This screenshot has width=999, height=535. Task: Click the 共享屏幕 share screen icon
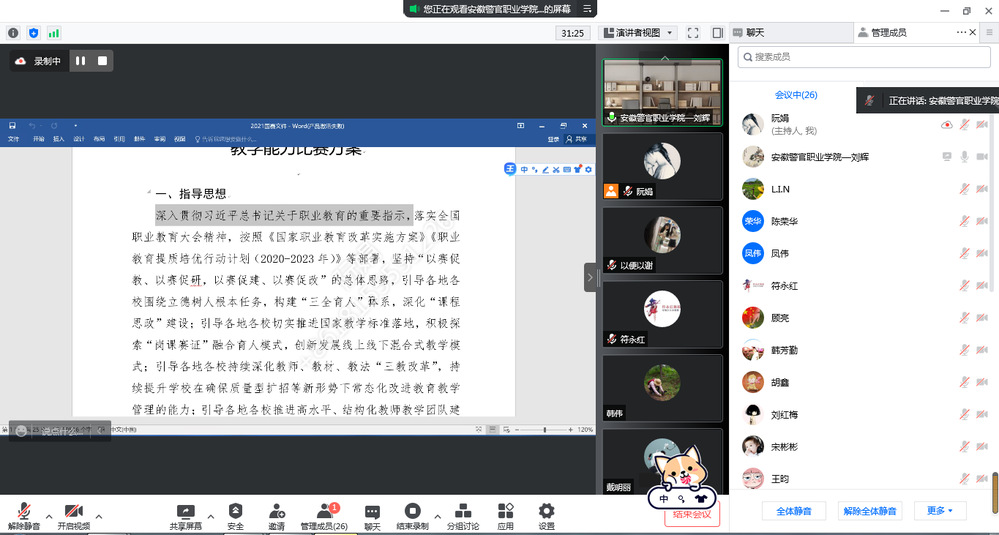185,512
